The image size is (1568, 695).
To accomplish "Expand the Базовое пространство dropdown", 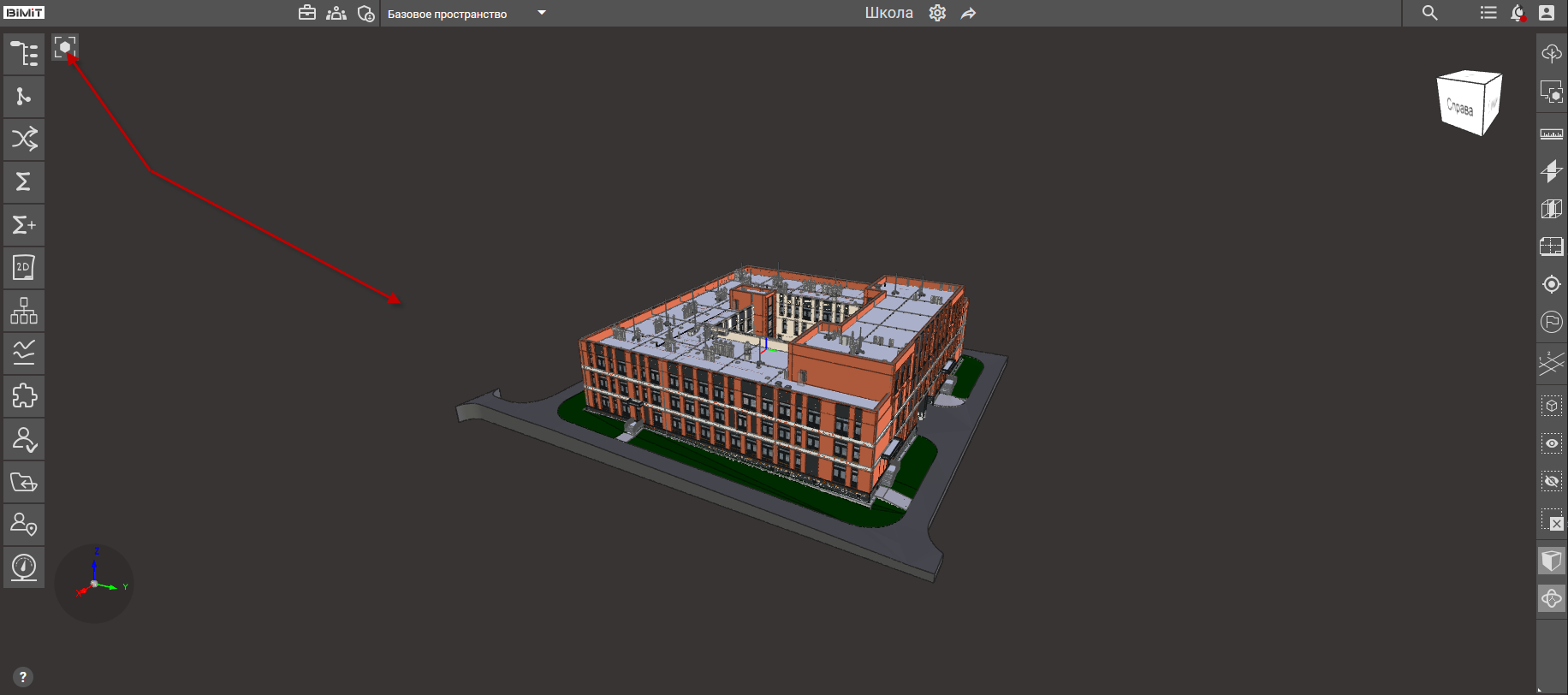I will pos(541,13).
